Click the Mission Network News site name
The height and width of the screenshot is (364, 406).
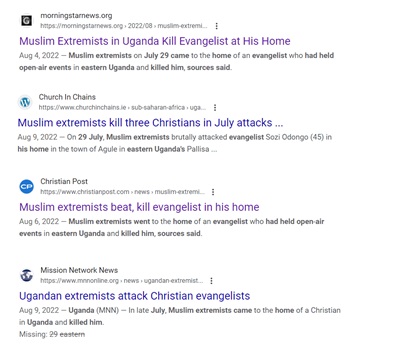(79, 270)
